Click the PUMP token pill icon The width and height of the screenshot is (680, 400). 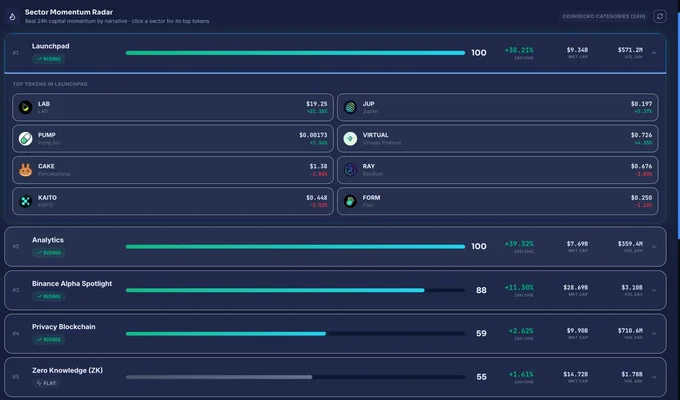(x=26, y=138)
